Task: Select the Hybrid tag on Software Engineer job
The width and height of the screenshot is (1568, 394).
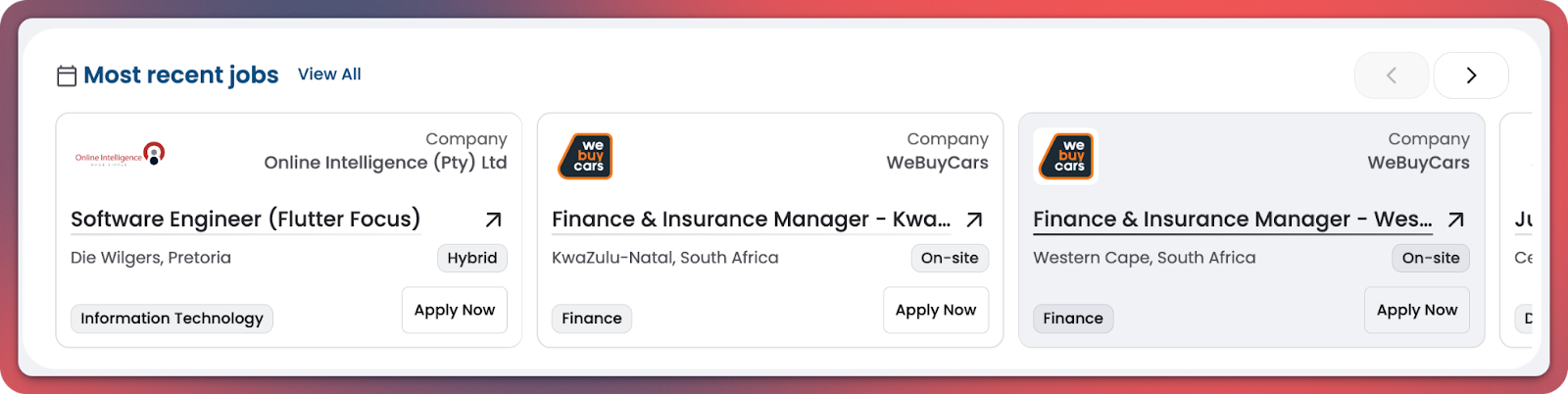Action: [x=472, y=258]
